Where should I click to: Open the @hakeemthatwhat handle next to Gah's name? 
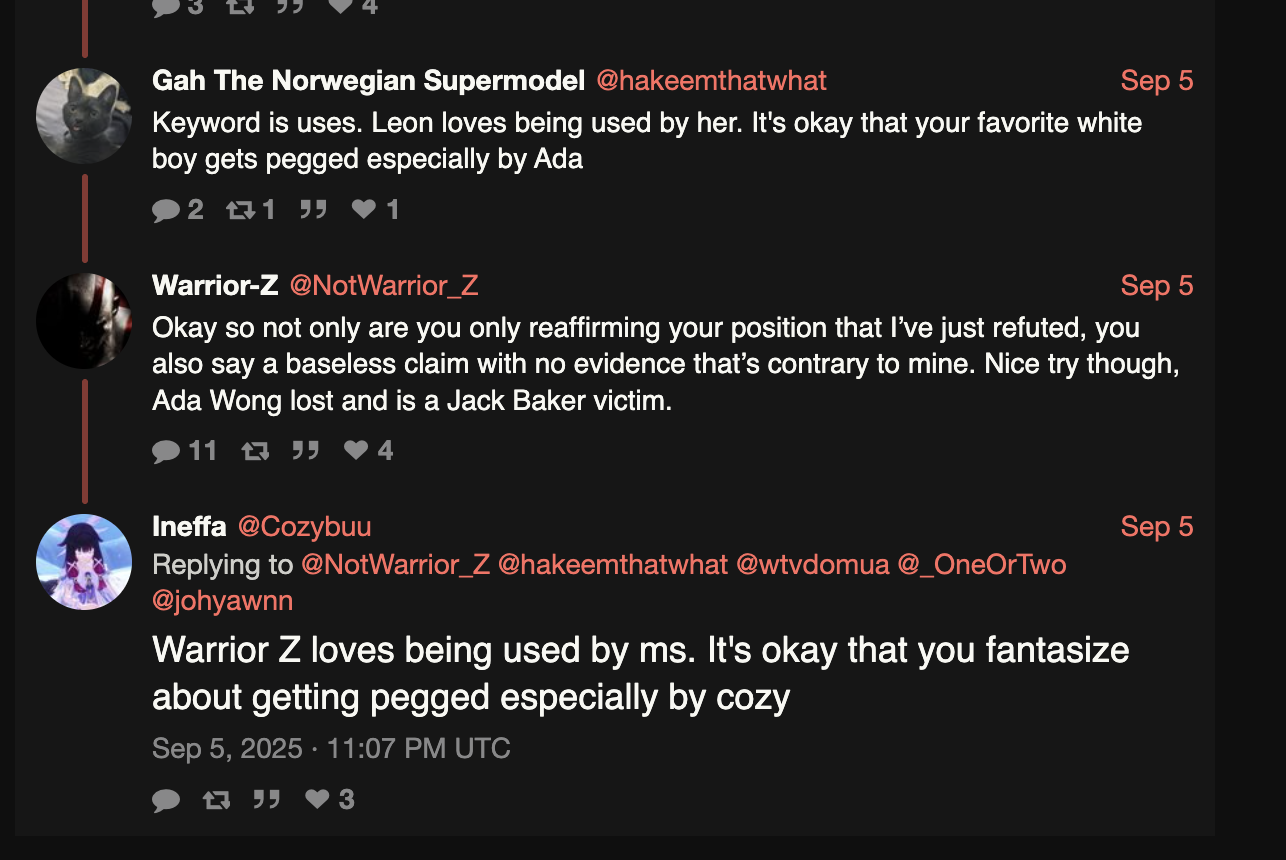click(711, 81)
